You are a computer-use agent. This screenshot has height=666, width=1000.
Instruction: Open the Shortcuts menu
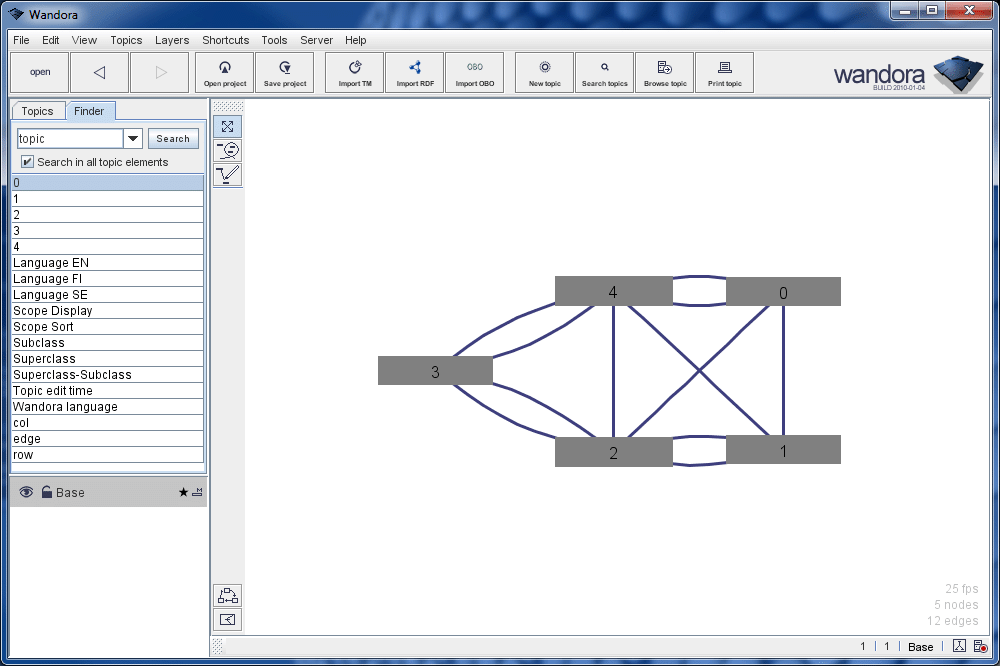click(x=225, y=40)
